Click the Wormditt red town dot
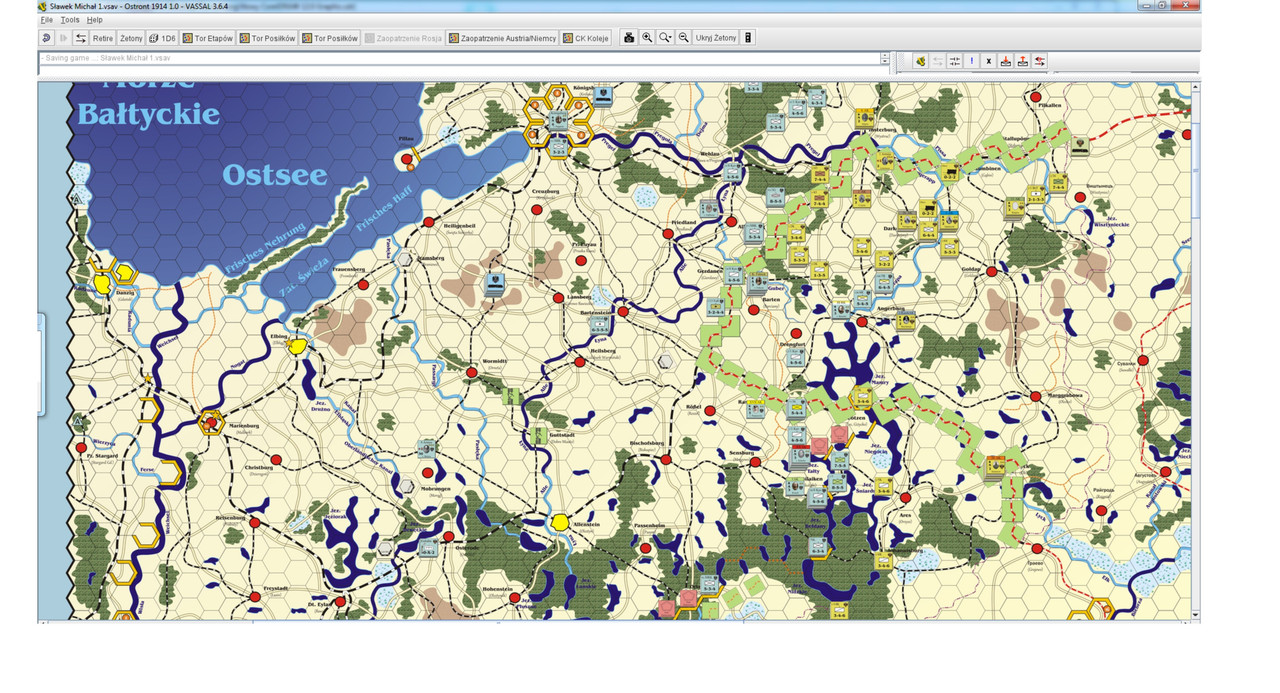The width and height of the screenshot is (1280, 693). pos(471,372)
